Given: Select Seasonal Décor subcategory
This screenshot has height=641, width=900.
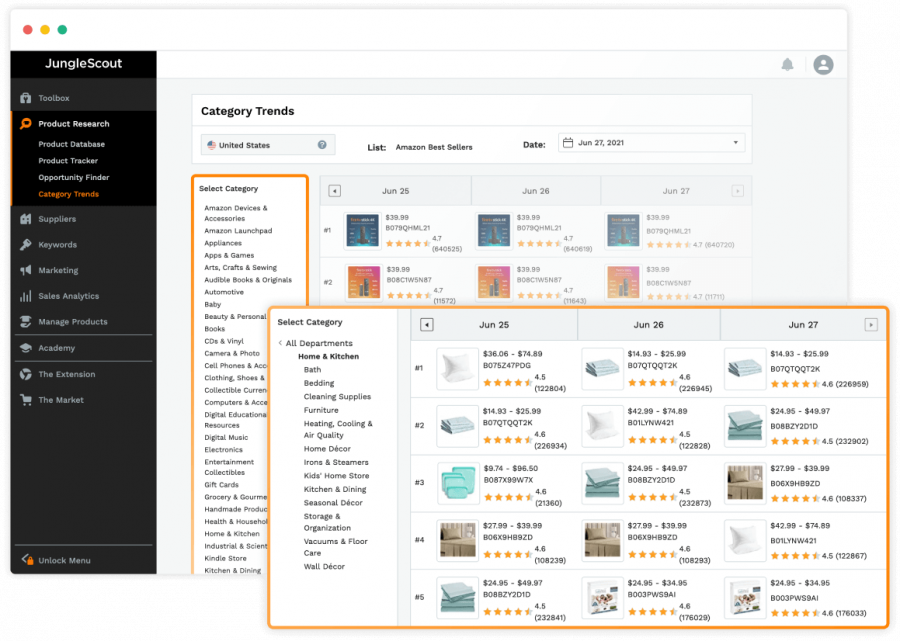Looking at the screenshot, I should pos(333,503).
